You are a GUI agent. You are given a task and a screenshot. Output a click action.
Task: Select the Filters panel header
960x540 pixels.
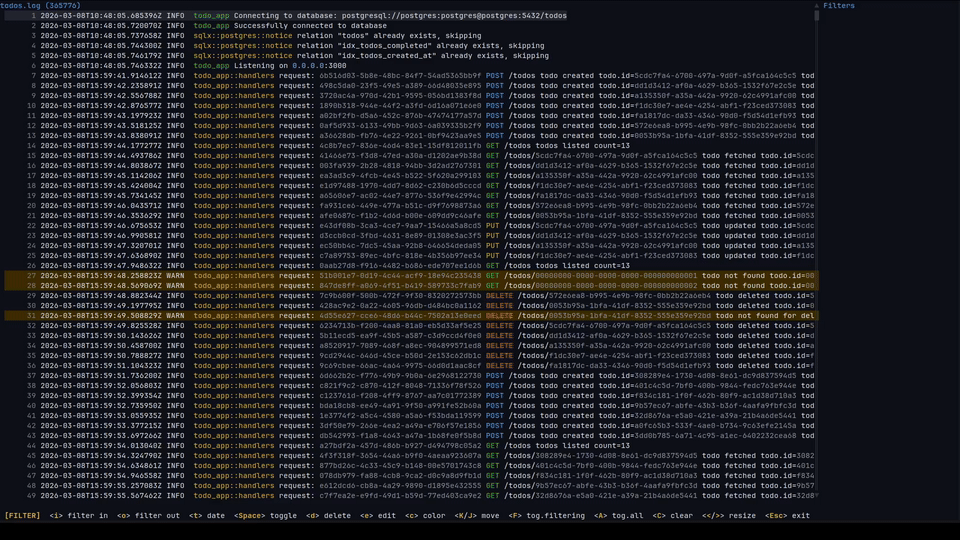[838, 6]
